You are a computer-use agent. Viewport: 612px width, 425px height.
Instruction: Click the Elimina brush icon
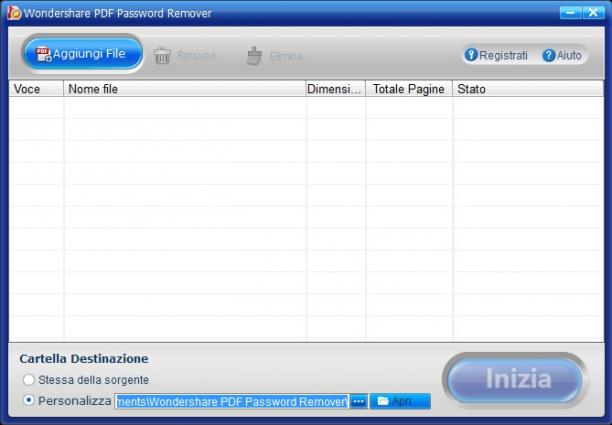pyautogui.click(x=254, y=56)
